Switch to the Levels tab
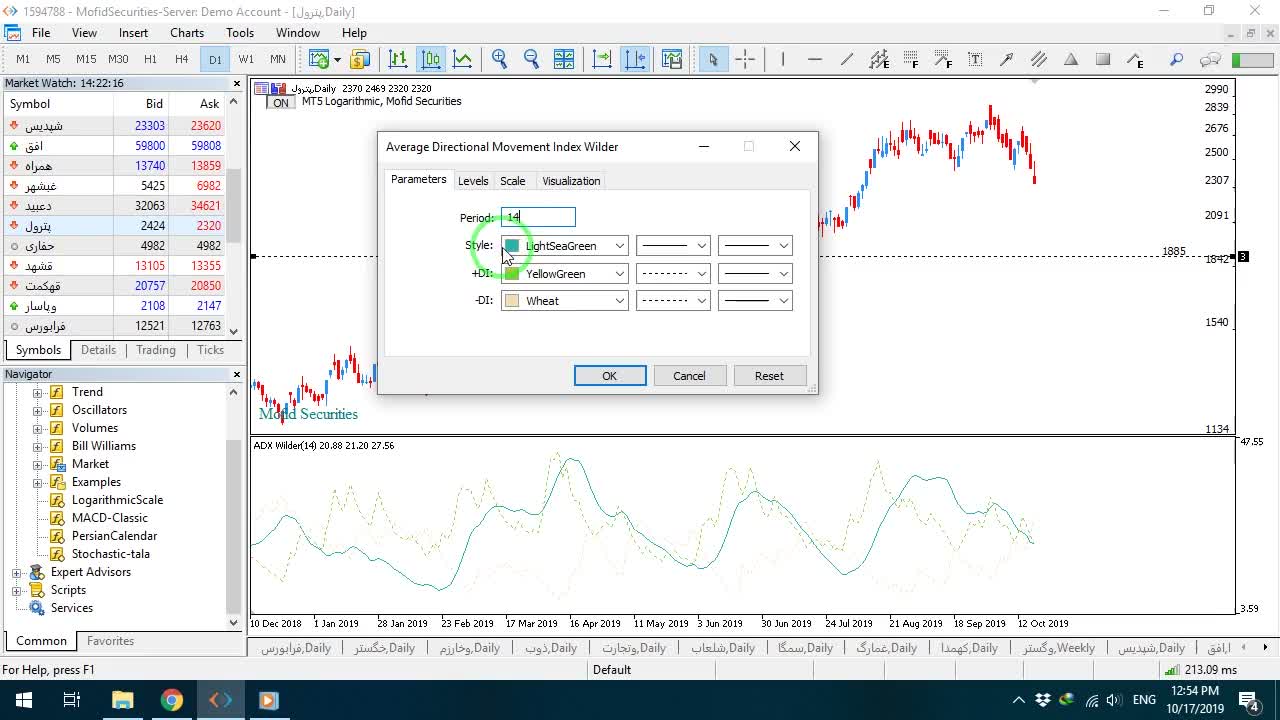 pos(473,181)
